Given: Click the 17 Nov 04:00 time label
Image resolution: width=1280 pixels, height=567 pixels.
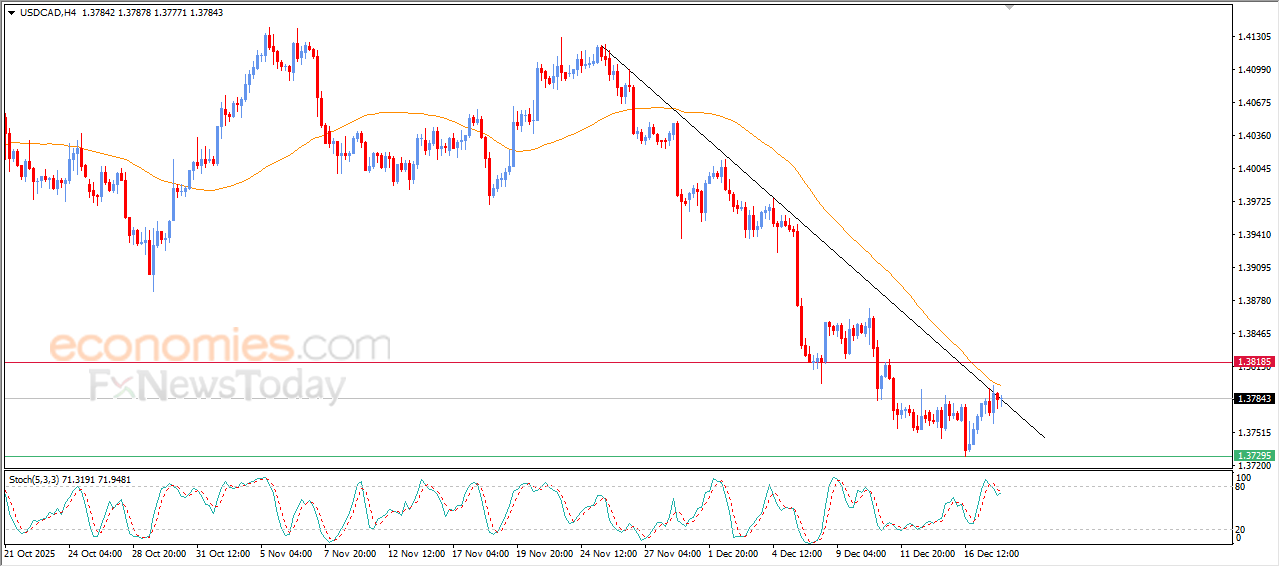Looking at the screenshot, I should (481, 552).
